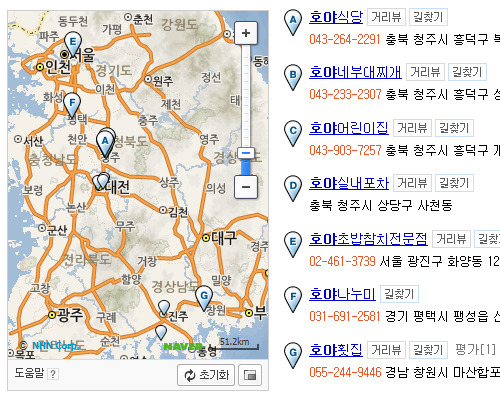Click address 충북 청주시 상당구 사천동
This screenshot has height=395, width=500.
pos(381,205)
